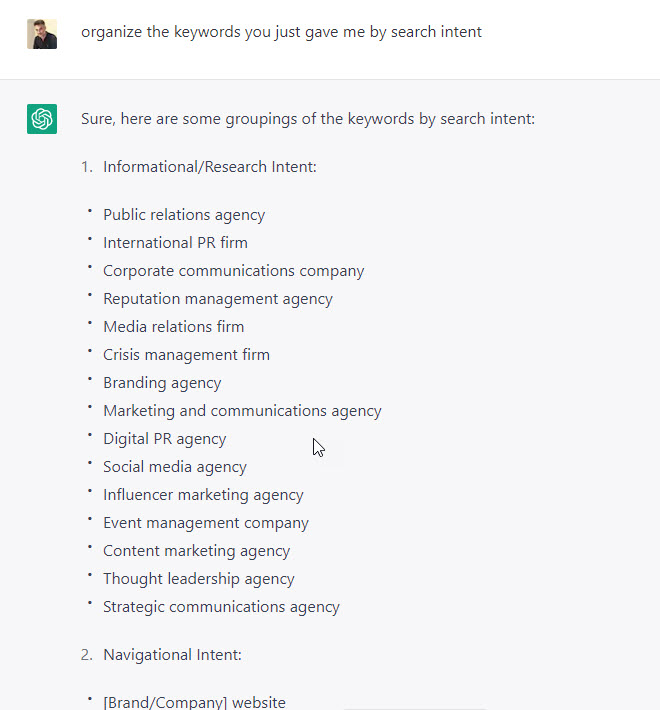Select the 'Navigational Intent:' heading

click(172, 655)
